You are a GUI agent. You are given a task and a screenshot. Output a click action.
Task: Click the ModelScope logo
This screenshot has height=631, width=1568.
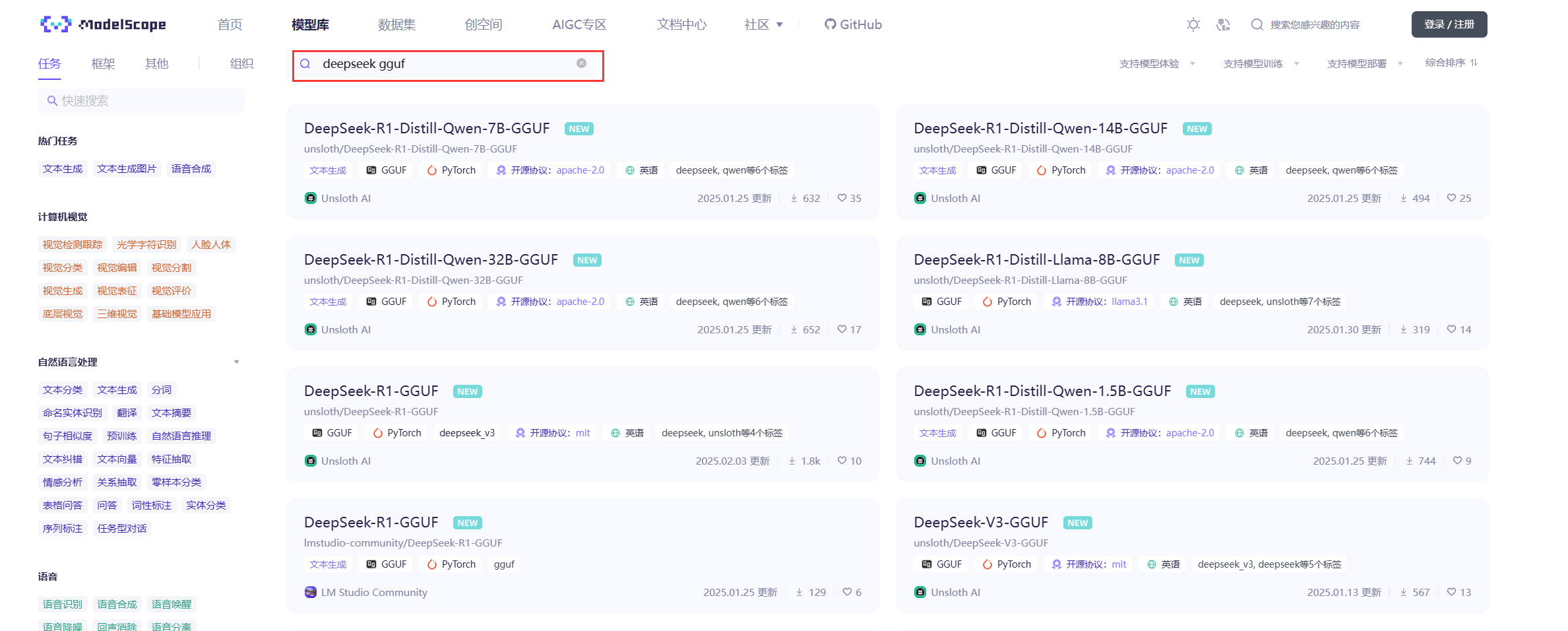(103, 24)
